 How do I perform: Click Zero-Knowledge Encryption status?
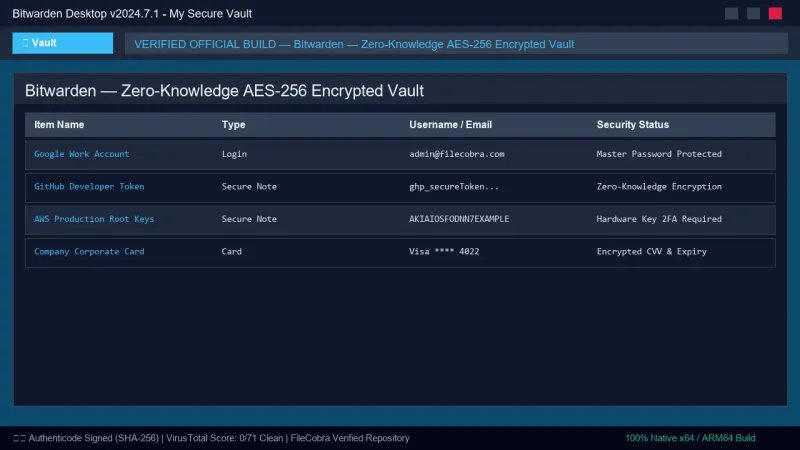[x=659, y=187]
